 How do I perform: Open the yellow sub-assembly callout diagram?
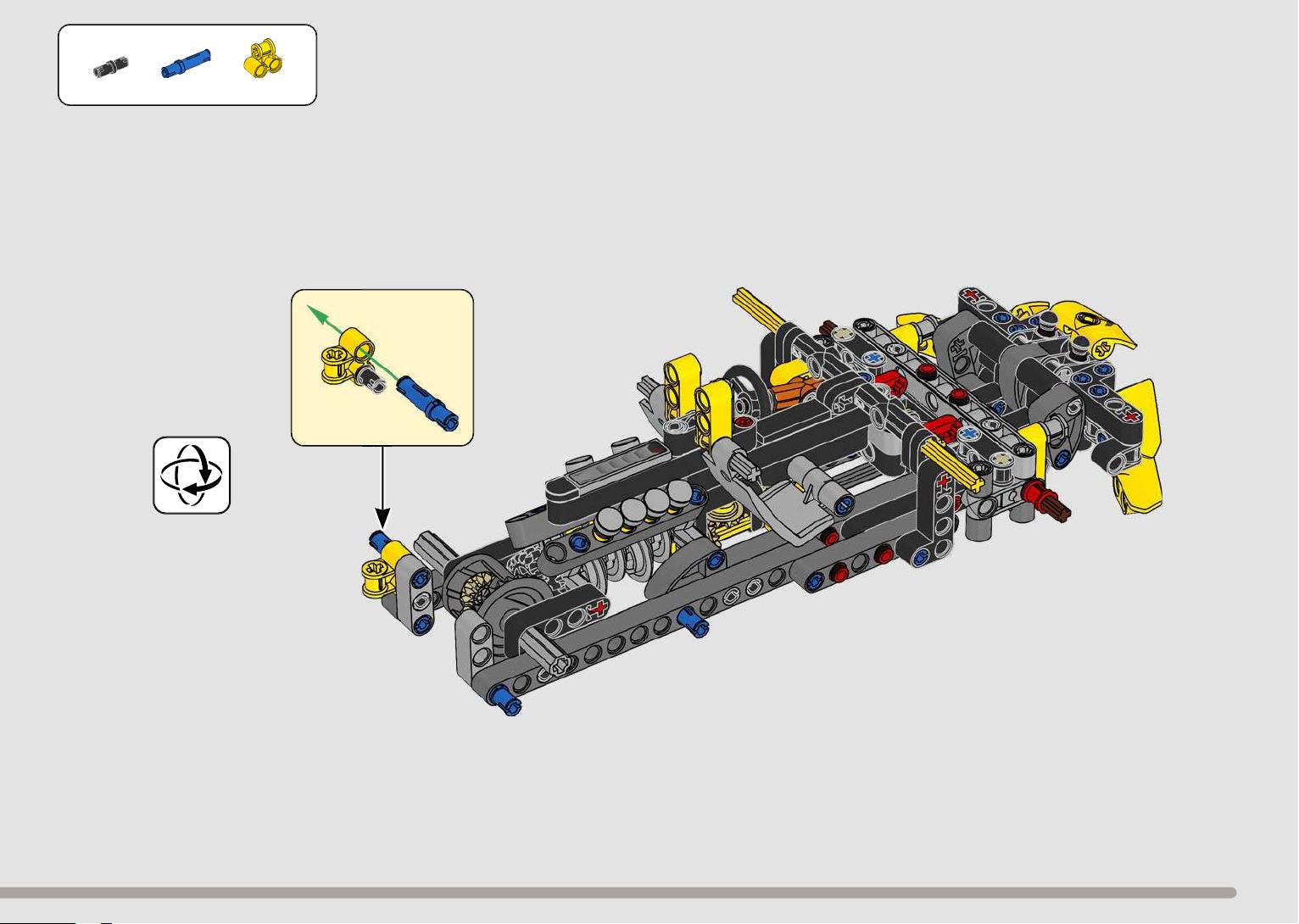pos(382,368)
